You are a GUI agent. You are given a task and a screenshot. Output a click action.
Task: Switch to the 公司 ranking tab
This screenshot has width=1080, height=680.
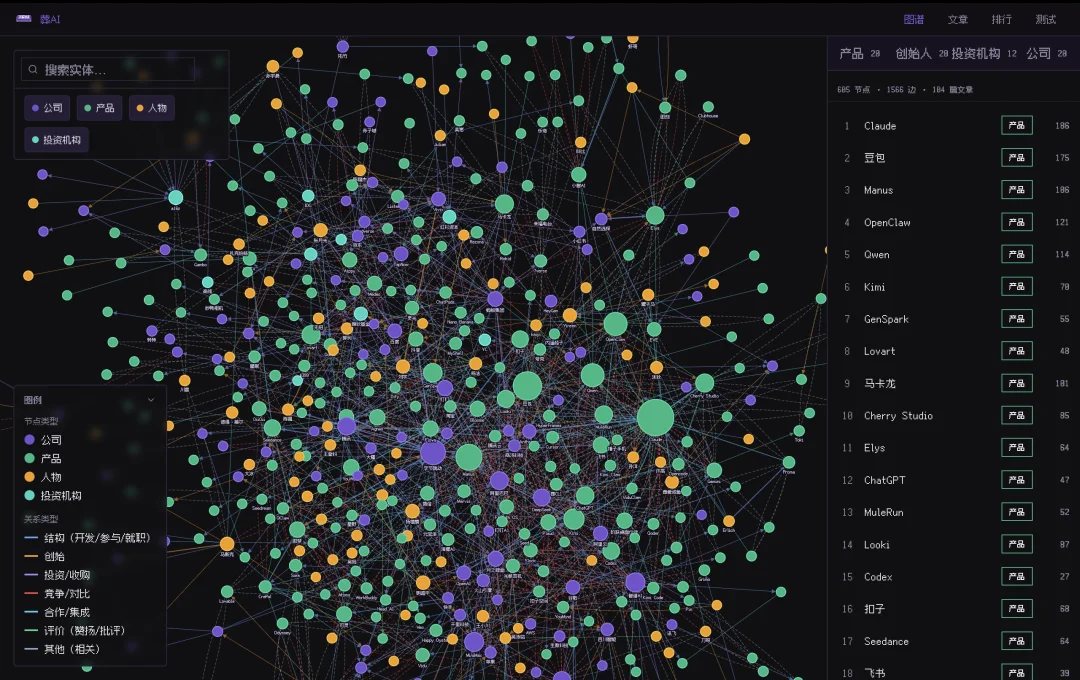point(1046,54)
